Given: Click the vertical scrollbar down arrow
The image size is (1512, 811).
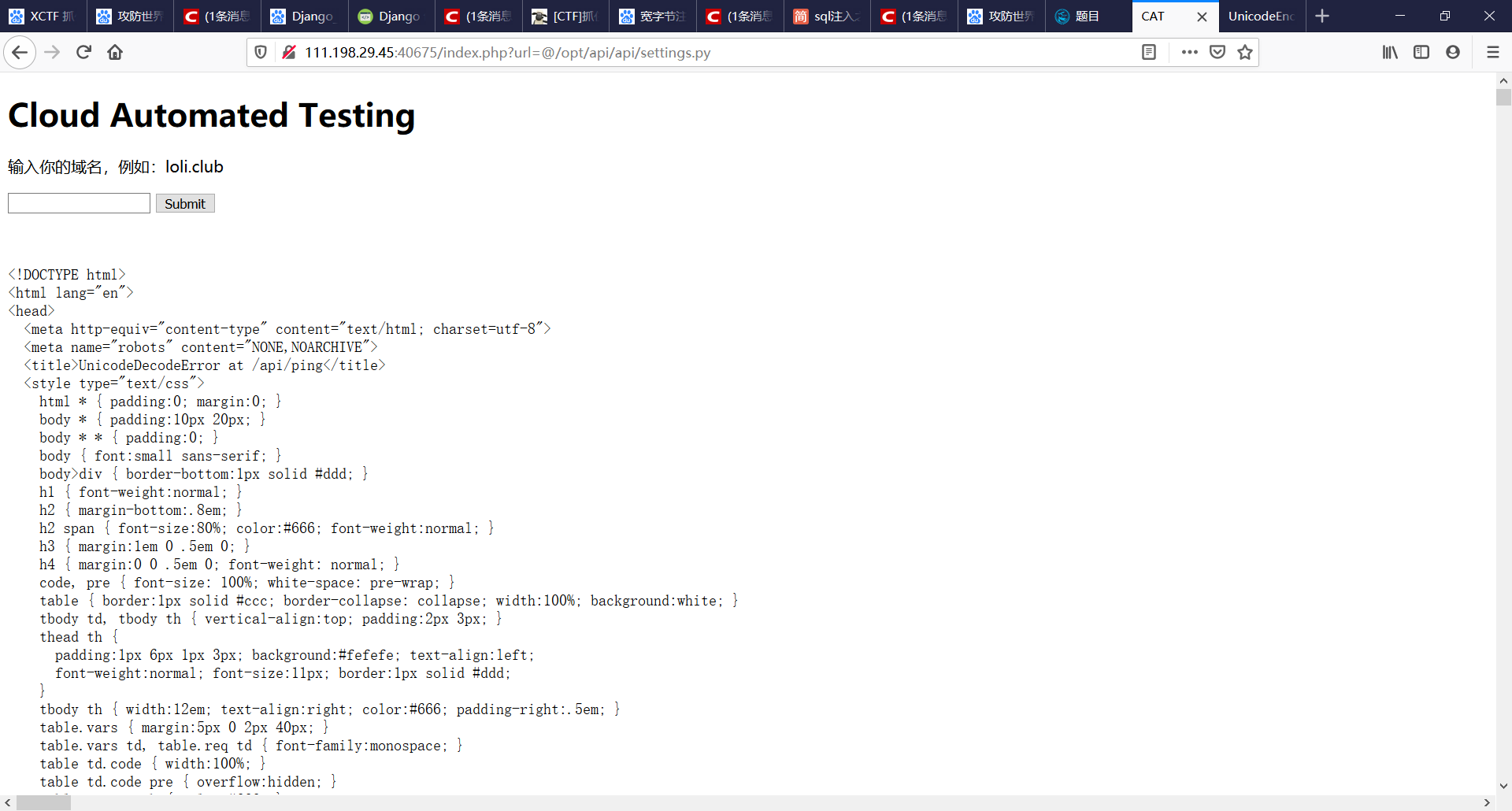Looking at the screenshot, I should tap(1503, 786).
